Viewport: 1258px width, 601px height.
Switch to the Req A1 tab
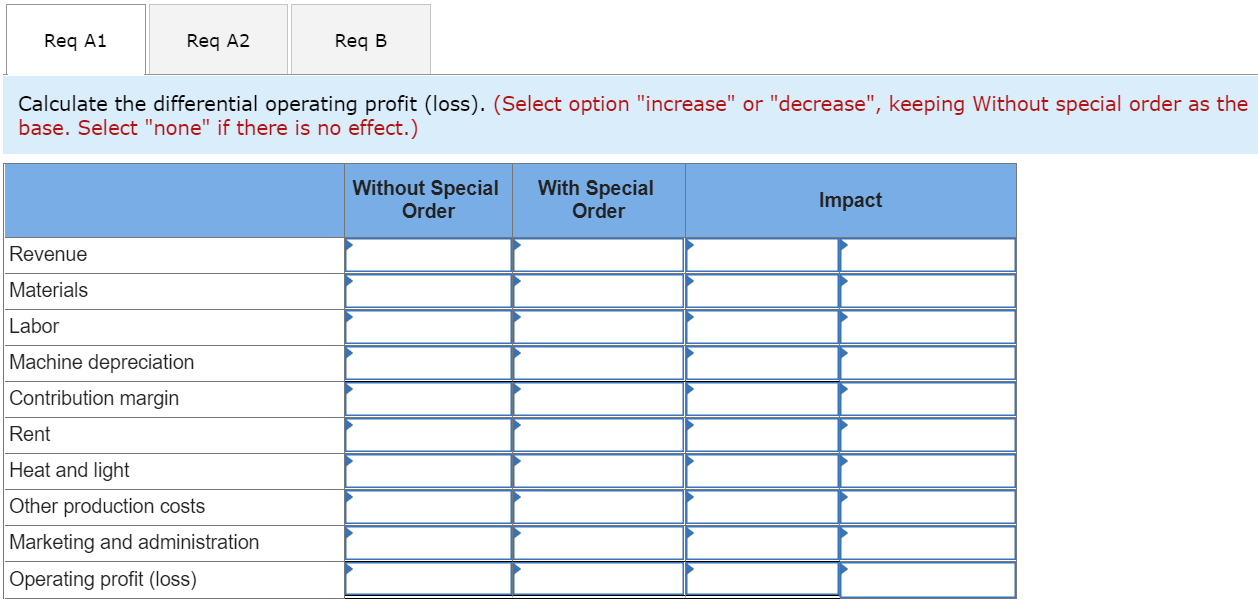(75, 40)
